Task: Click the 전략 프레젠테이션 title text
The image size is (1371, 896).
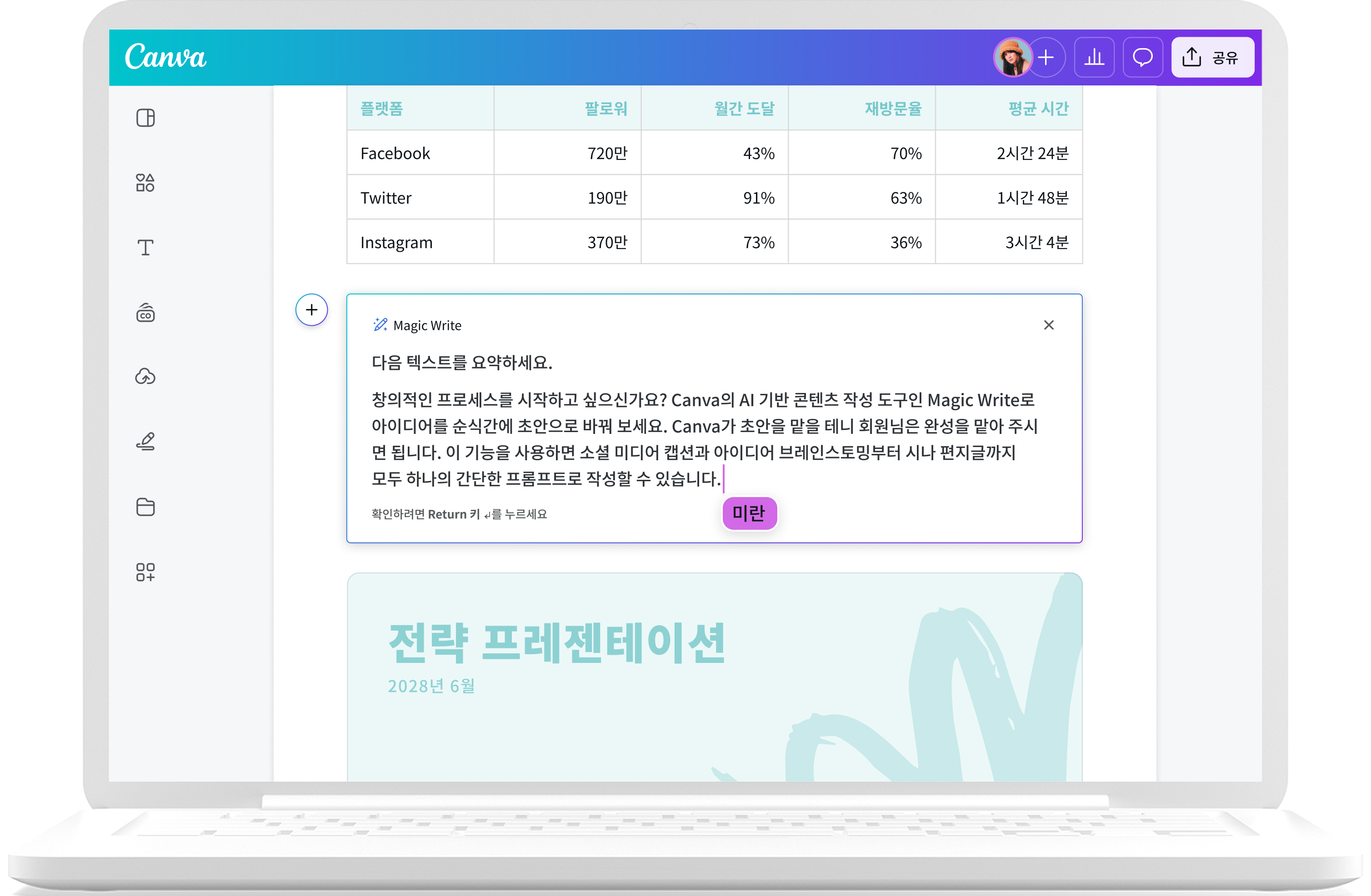Action: (556, 642)
